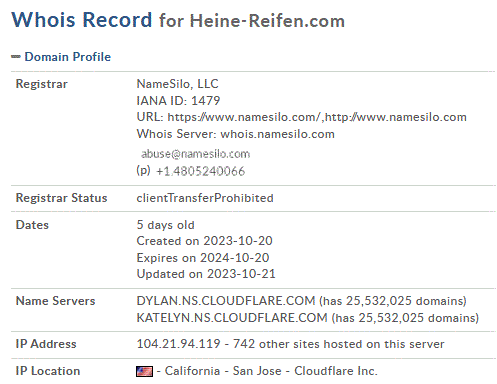This screenshot has height=384, width=497.
Task: Open the NameSilo, LLC registrar name
Action: (x=177, y=84)
